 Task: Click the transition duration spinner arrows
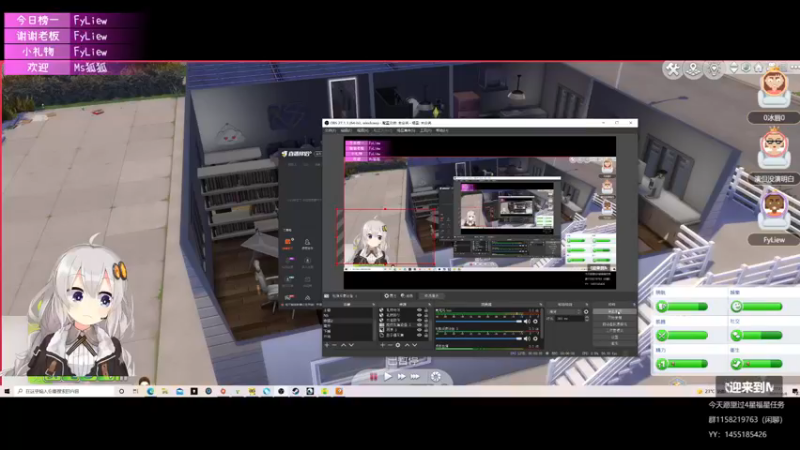587,318
